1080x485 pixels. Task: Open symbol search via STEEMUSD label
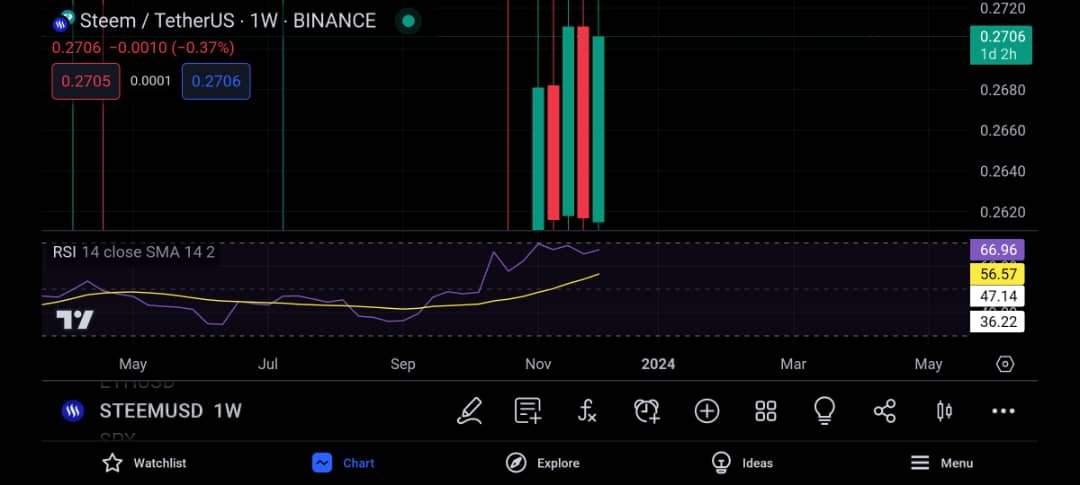(151, 411)
